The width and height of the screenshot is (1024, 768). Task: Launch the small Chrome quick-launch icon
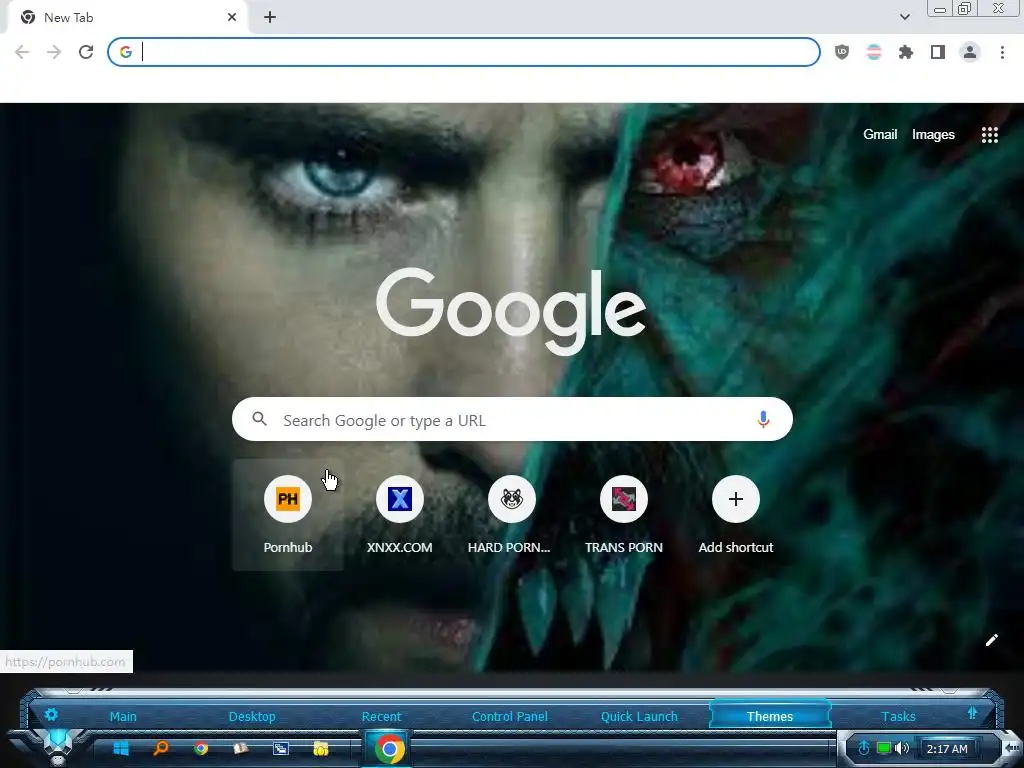(201, 748)
